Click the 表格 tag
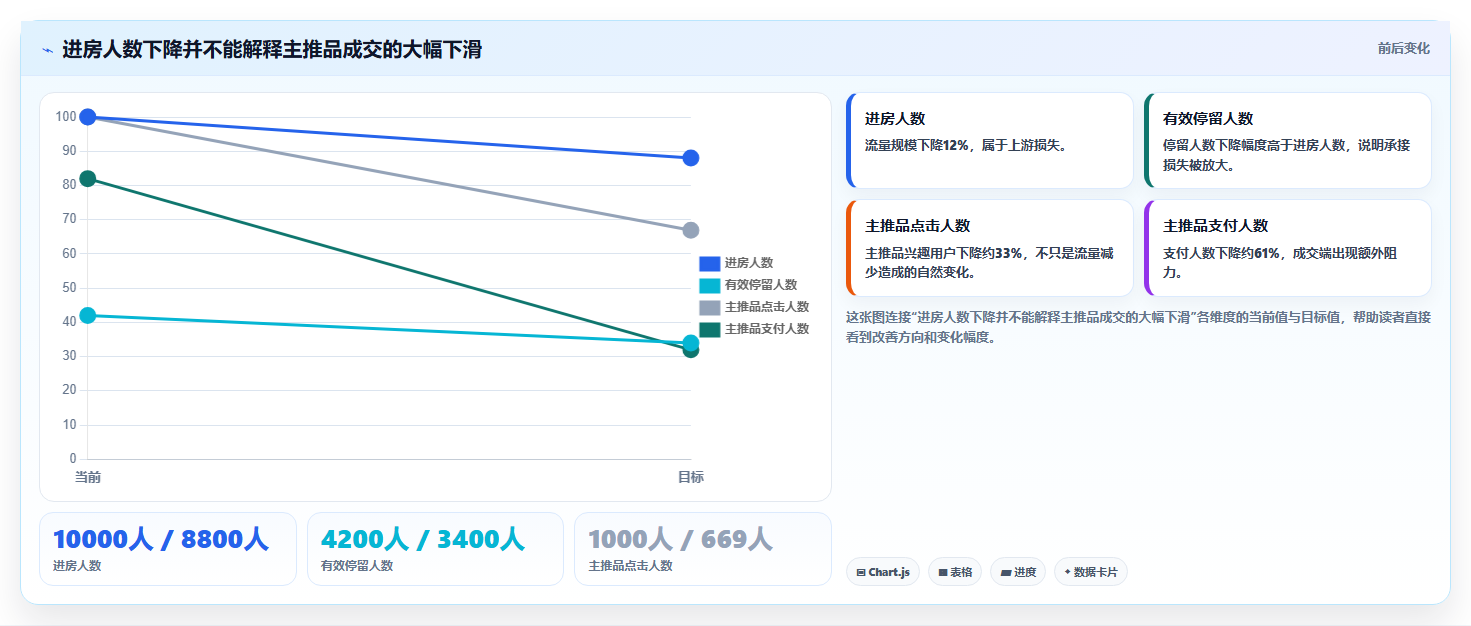Screen dimensions: 1471x626 955,572
